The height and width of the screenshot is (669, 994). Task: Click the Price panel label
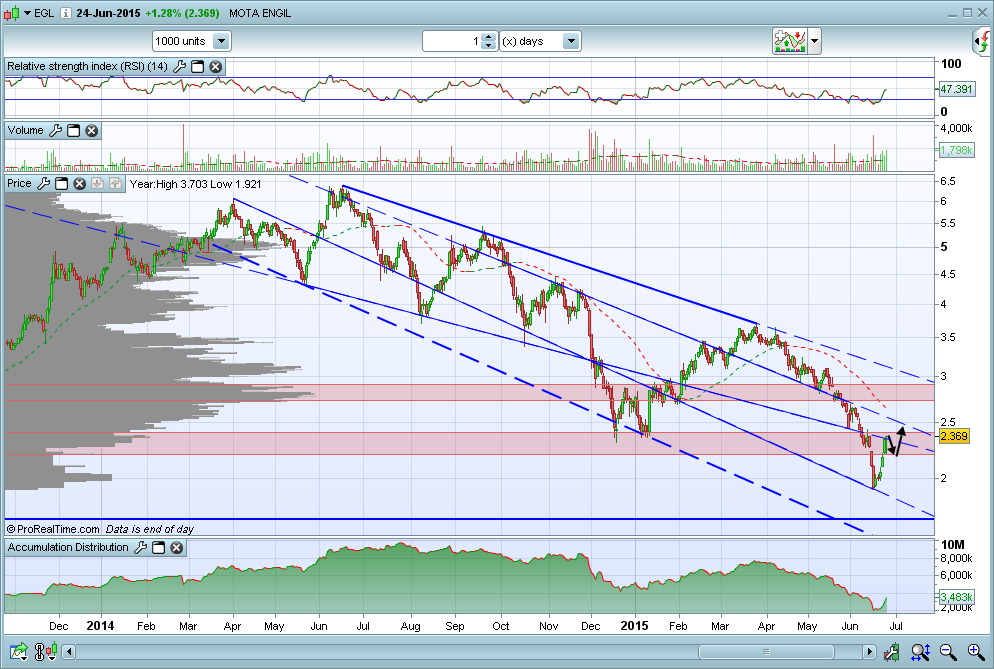[19, 184]
